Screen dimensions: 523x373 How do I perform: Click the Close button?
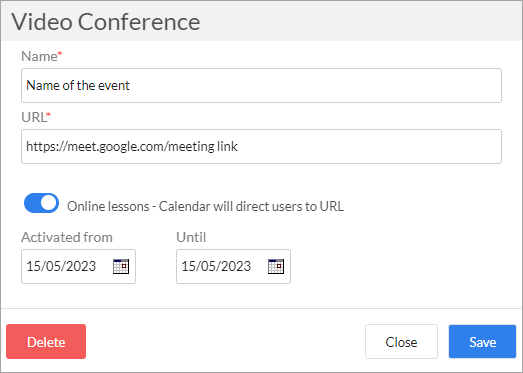pyautogui.click(x=401, y=342)
